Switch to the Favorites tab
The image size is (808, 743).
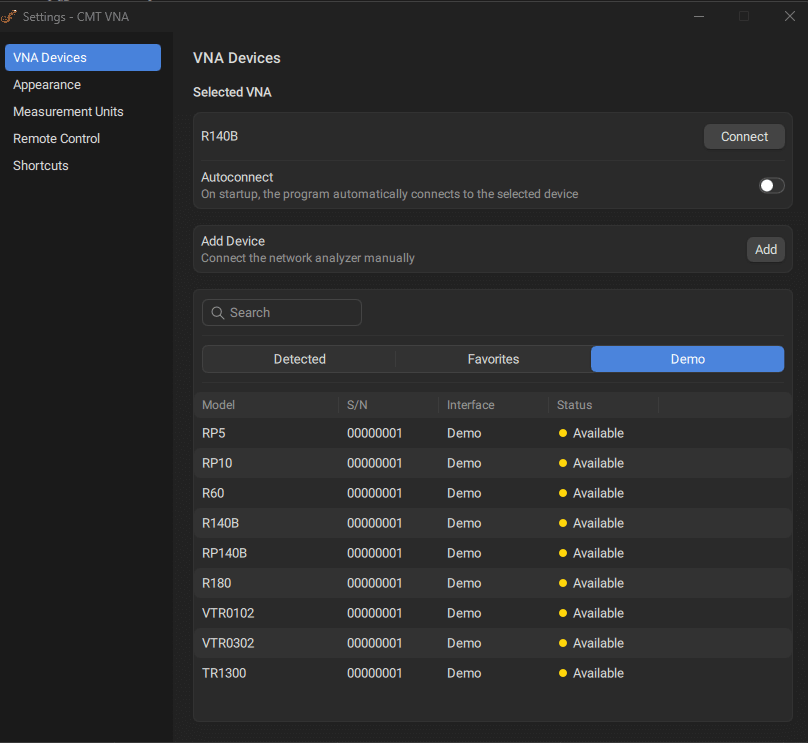pyautogui.click(x=493, y=359)
